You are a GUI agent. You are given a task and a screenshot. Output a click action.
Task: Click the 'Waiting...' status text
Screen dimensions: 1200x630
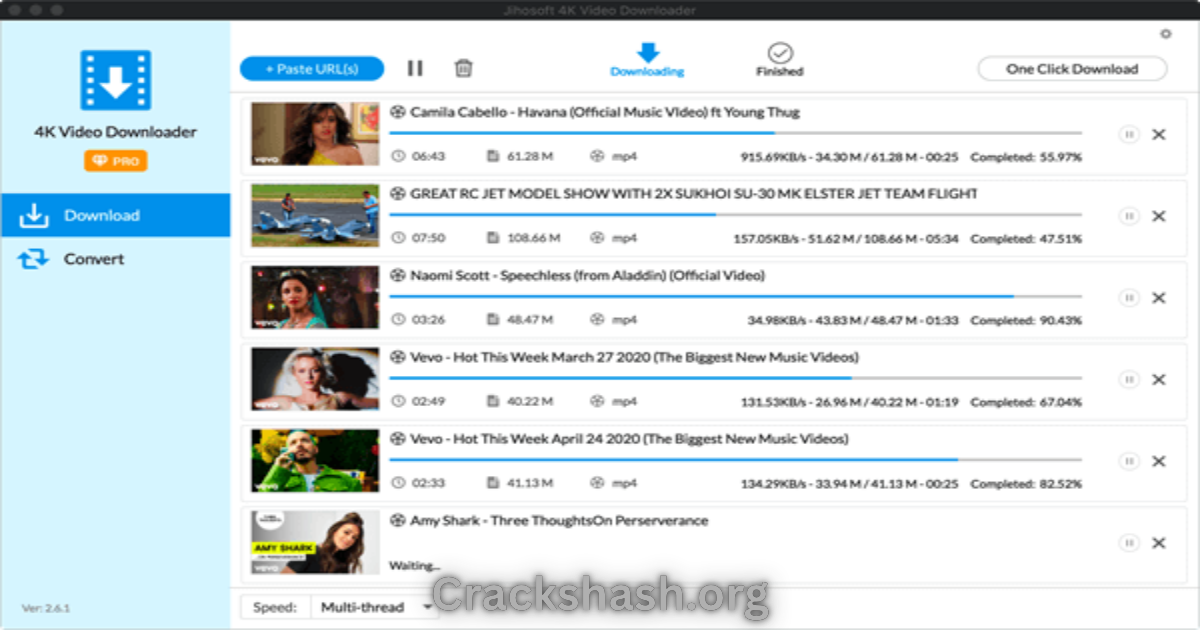414,566
